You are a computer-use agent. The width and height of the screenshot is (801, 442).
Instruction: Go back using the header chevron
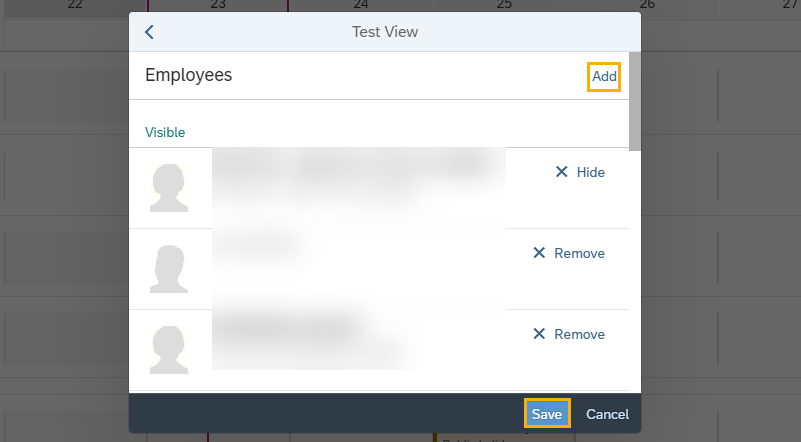point(150,32)
